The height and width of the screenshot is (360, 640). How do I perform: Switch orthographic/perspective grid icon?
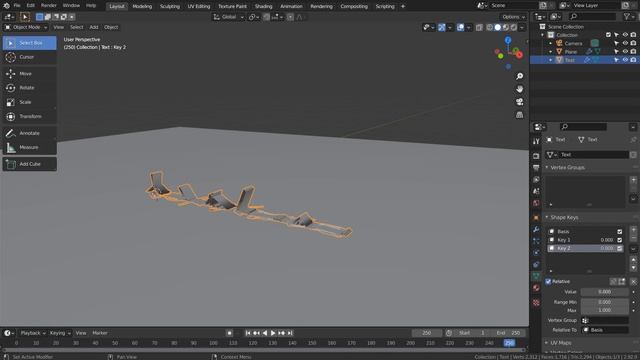[x=519, y=115]
